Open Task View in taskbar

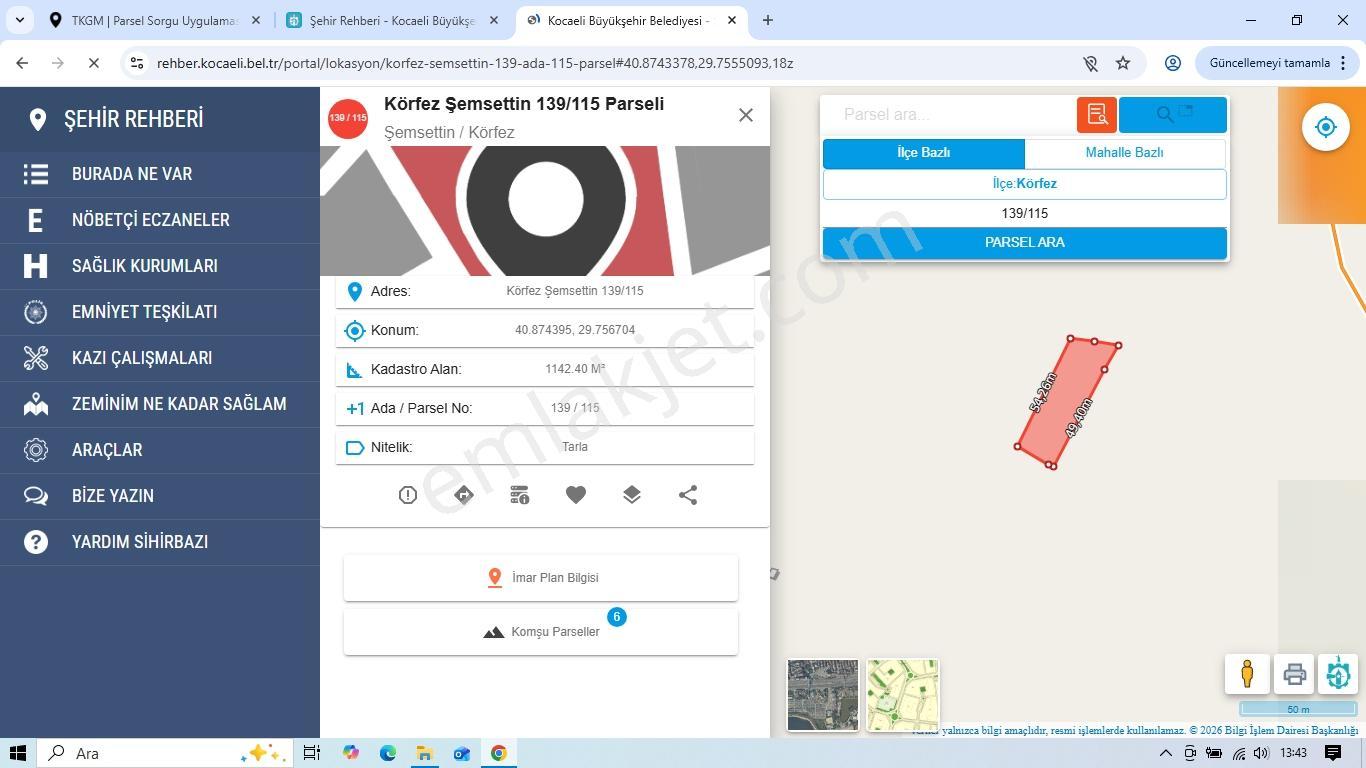pyautogui.click(x=312, y=753)
